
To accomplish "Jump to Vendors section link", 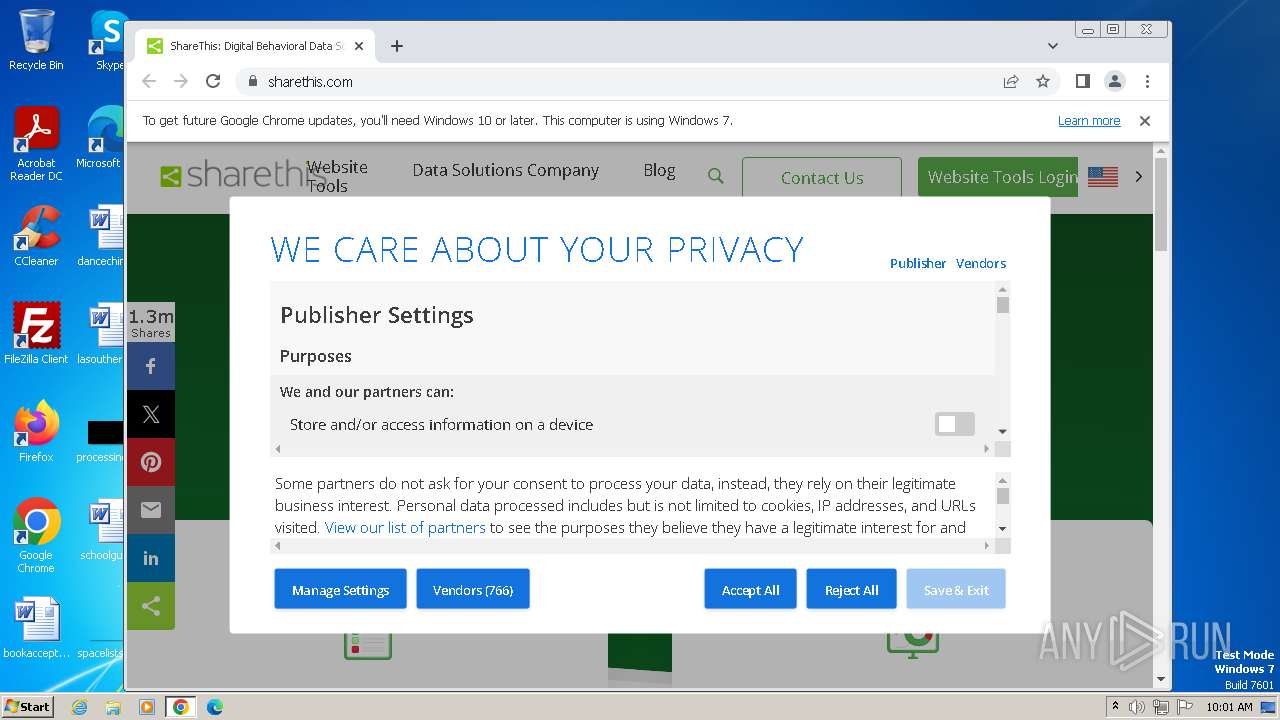I will 981,263.
